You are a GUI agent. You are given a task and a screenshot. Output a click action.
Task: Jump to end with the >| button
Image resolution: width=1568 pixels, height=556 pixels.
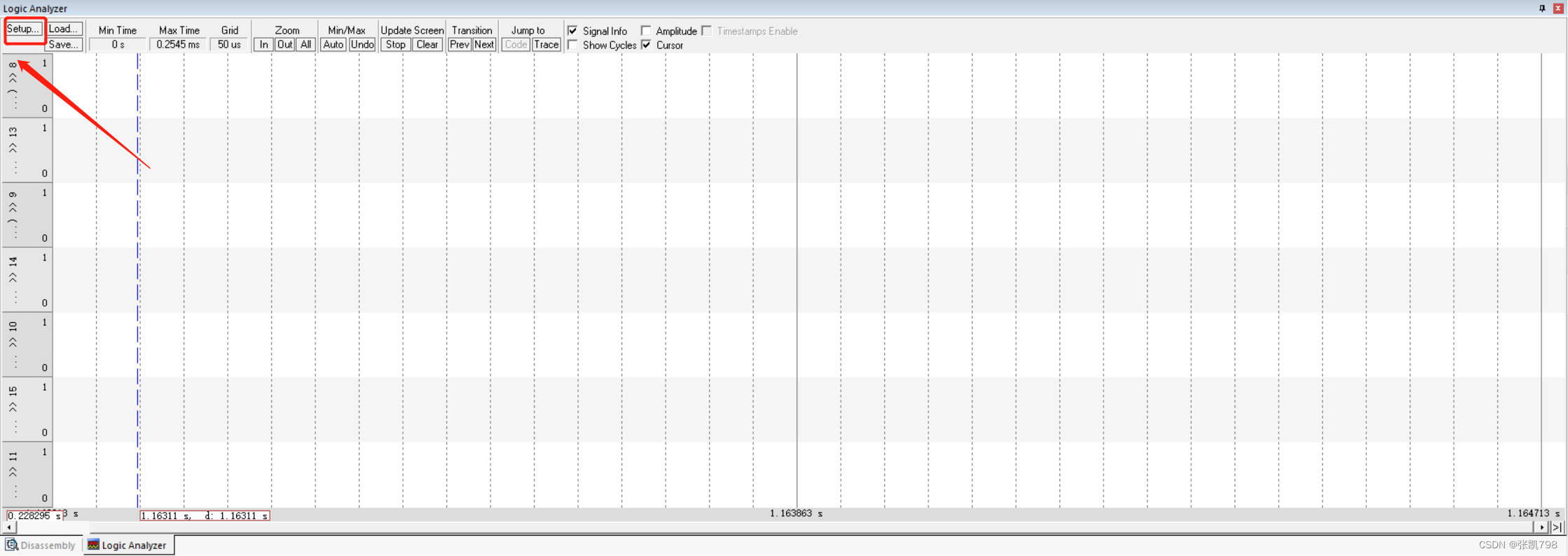[x=1556, y=527]
